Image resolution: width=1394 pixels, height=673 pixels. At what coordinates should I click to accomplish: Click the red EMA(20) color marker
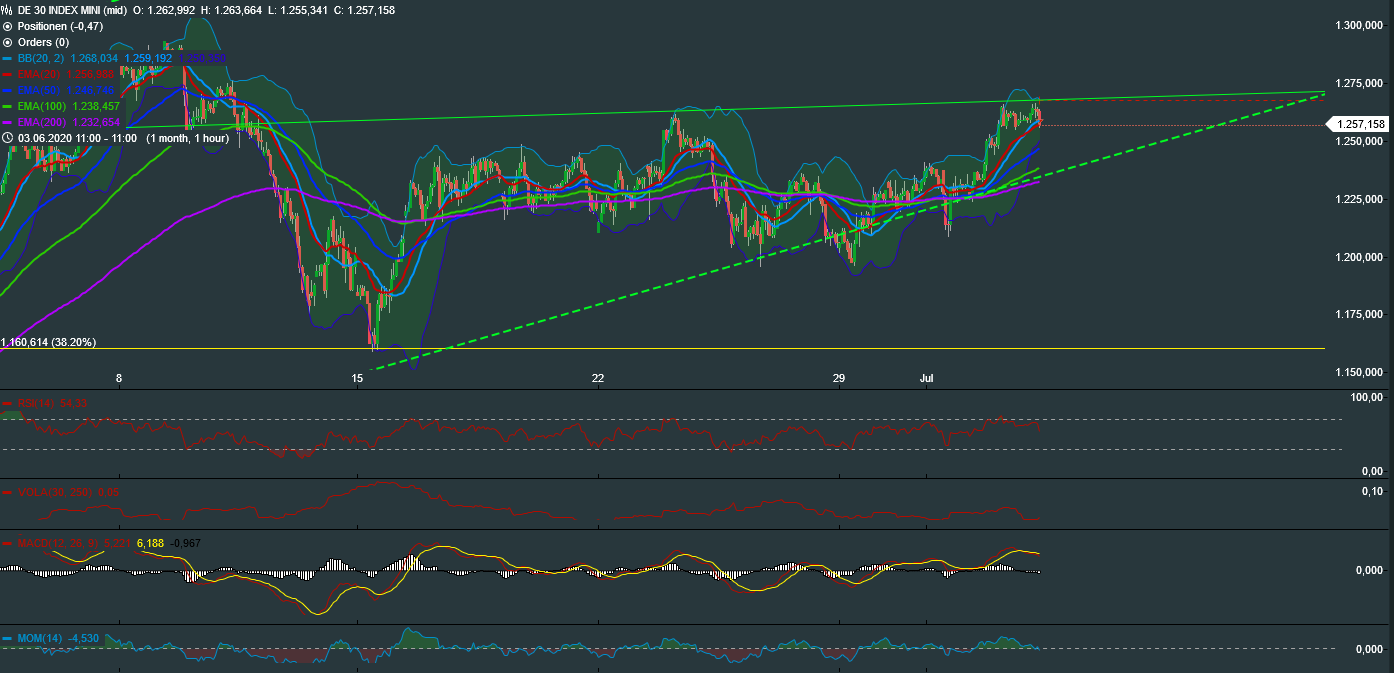tap(6, 74)
